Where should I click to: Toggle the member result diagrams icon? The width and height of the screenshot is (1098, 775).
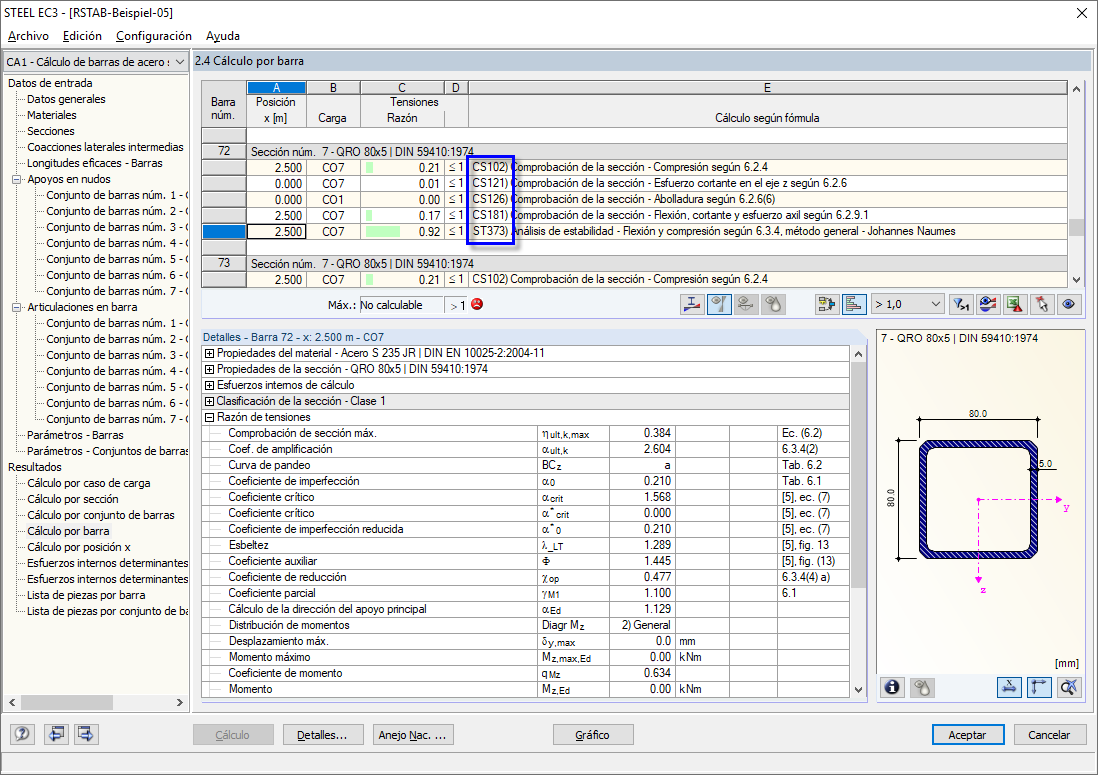[x=719, y=305]
